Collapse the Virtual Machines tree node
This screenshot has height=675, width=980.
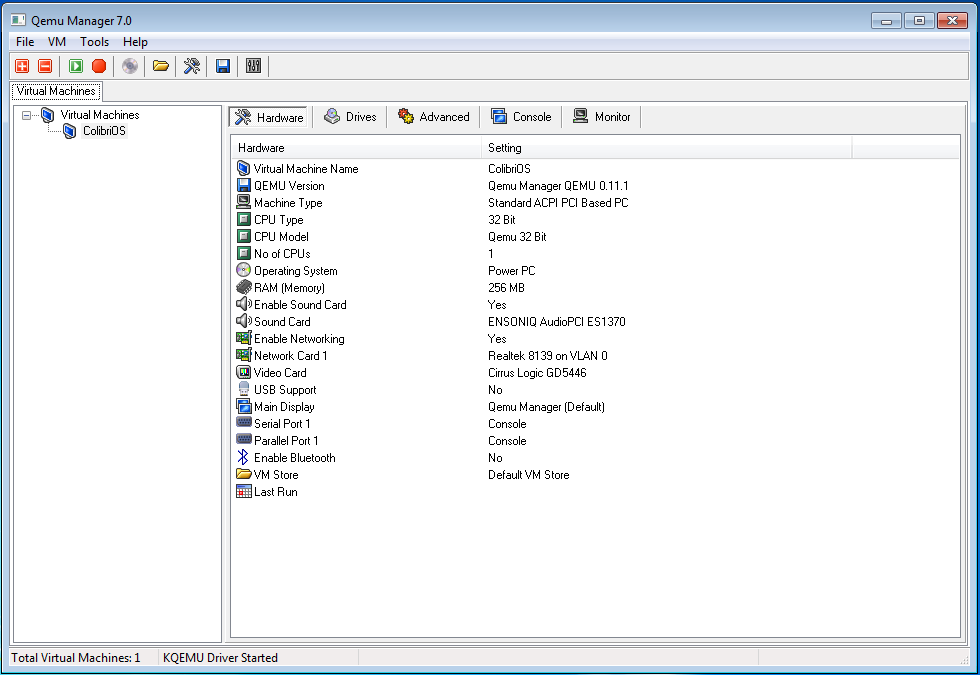coord(26,115)
